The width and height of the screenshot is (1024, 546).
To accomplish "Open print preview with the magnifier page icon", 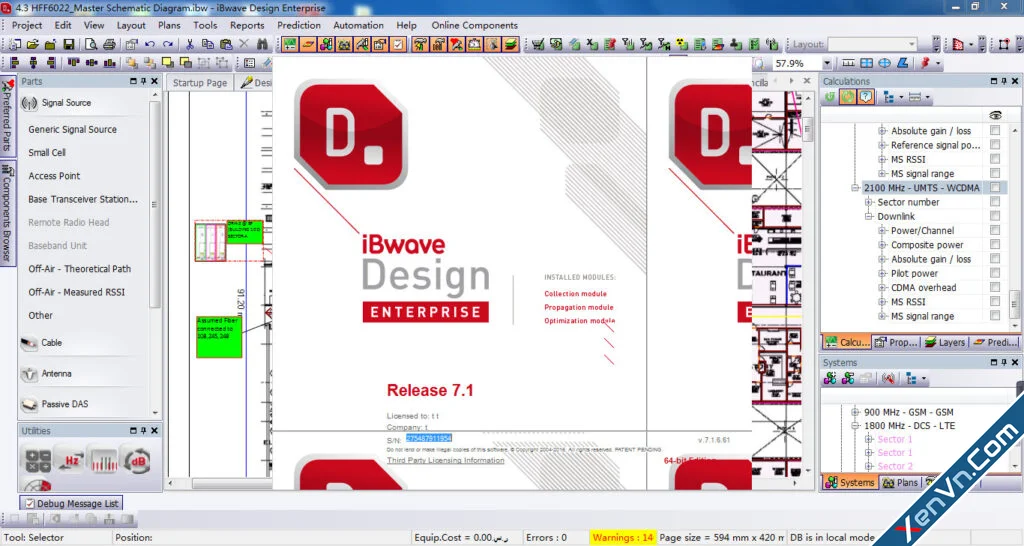I will point(91,44).
